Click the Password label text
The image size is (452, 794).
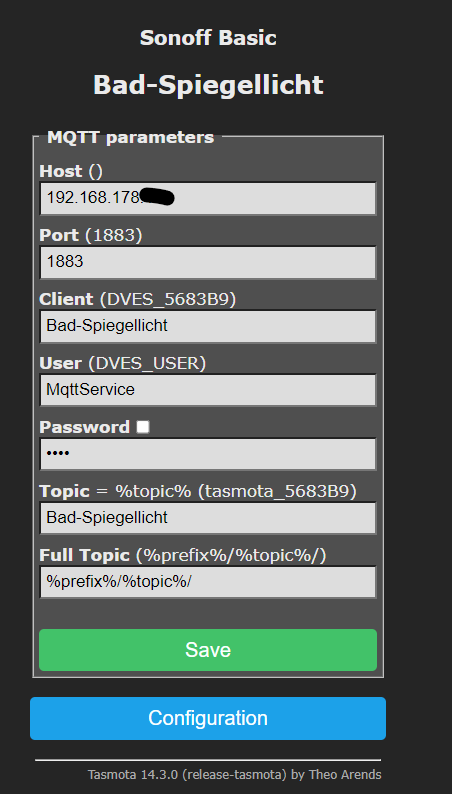click(85, 427)
